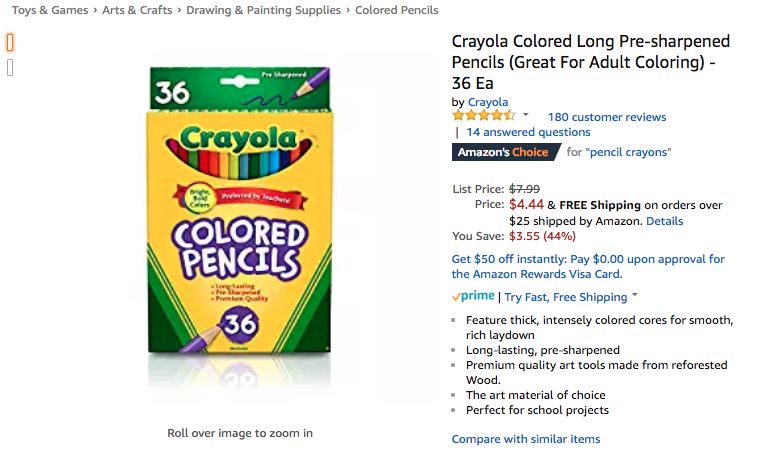
Task: Open the Colored Pencils breadcrumb
Action: [398, 10]
